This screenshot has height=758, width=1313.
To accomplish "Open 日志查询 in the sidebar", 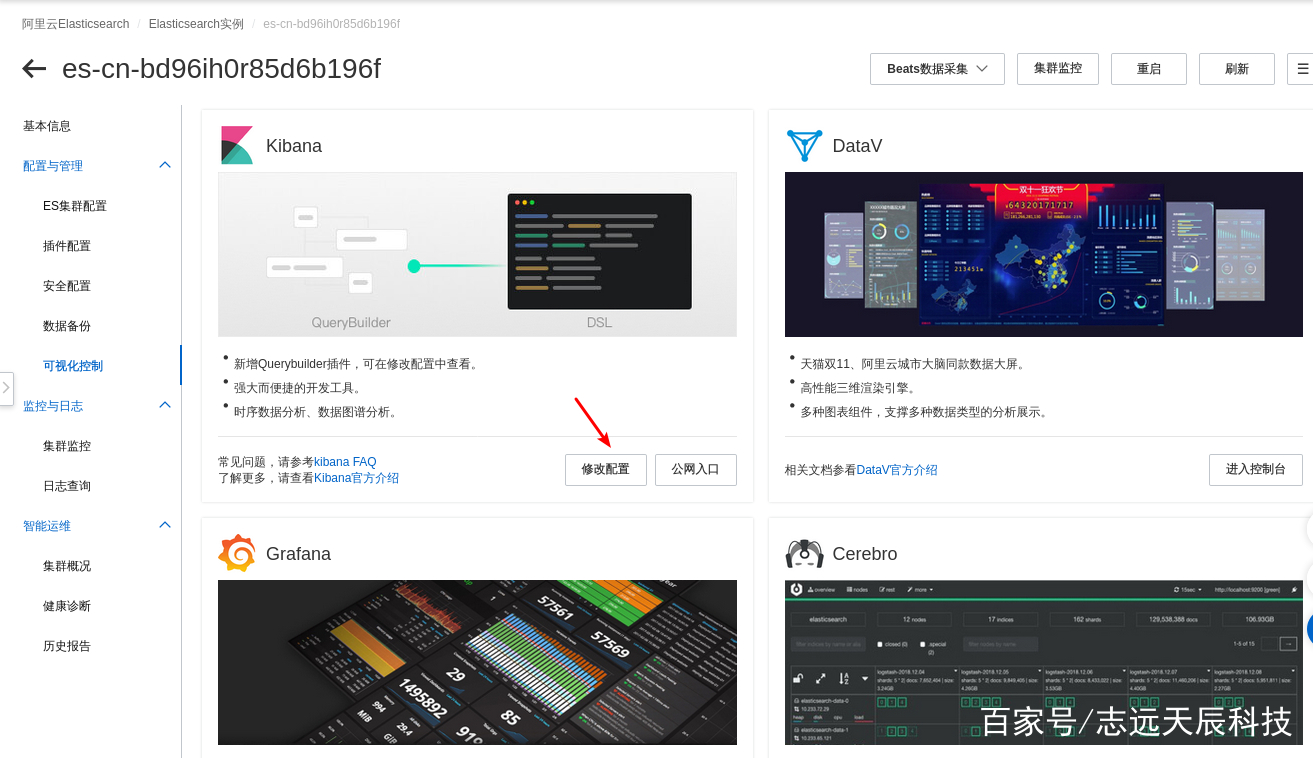I will coord(67,486).
